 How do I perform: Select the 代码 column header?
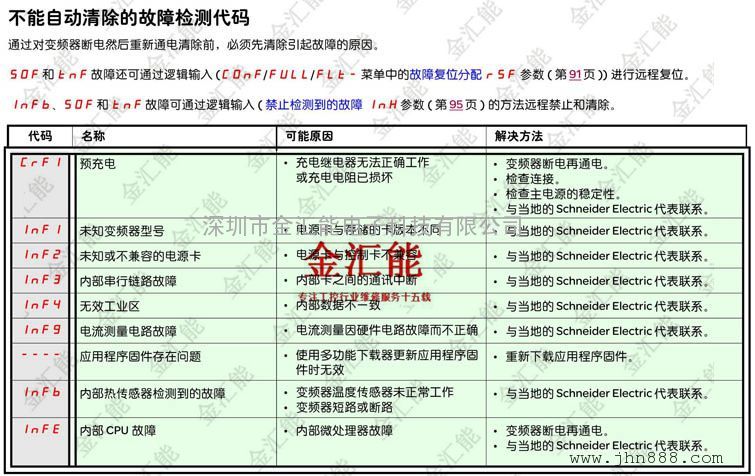click(40, 136)
